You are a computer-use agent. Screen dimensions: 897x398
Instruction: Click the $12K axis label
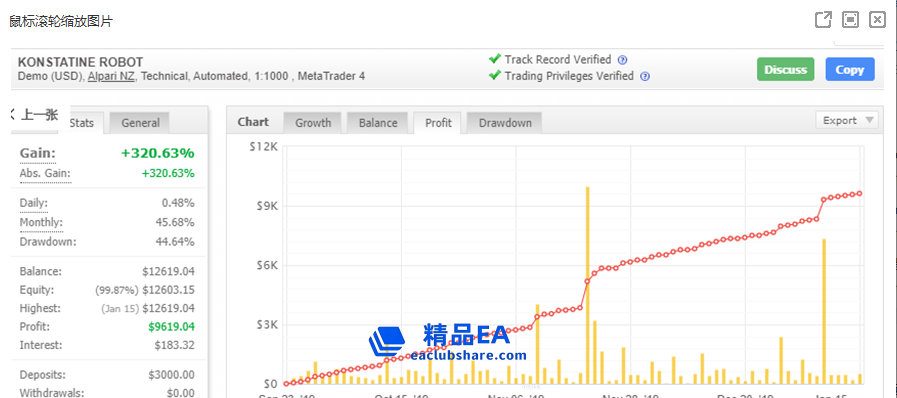pos(264,147)
